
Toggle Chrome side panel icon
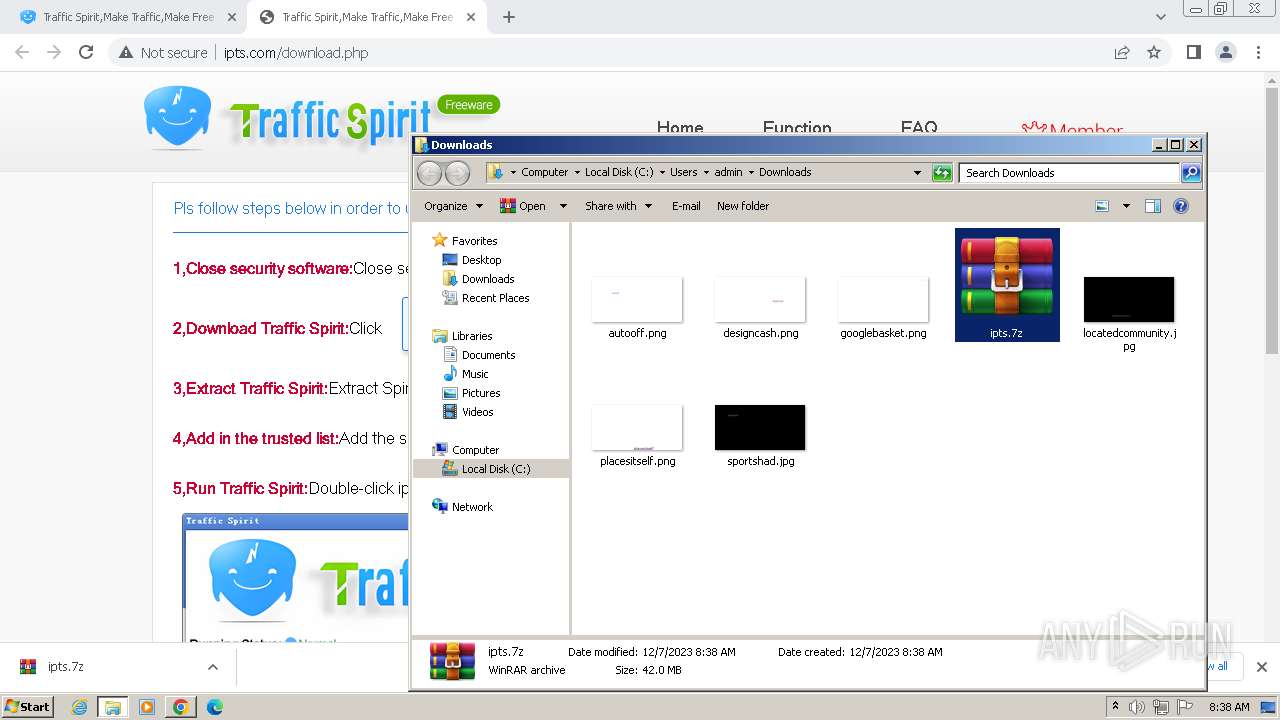point(1193,53)
